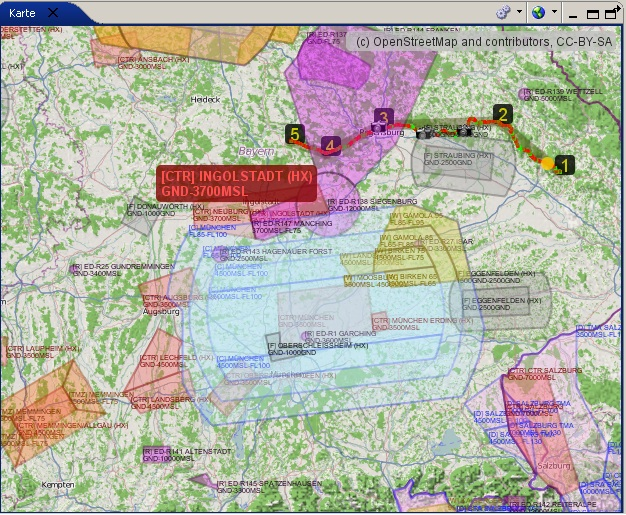
Task: Click the Kempten city label
Action: pyautogui.click(x=58, y=485)
